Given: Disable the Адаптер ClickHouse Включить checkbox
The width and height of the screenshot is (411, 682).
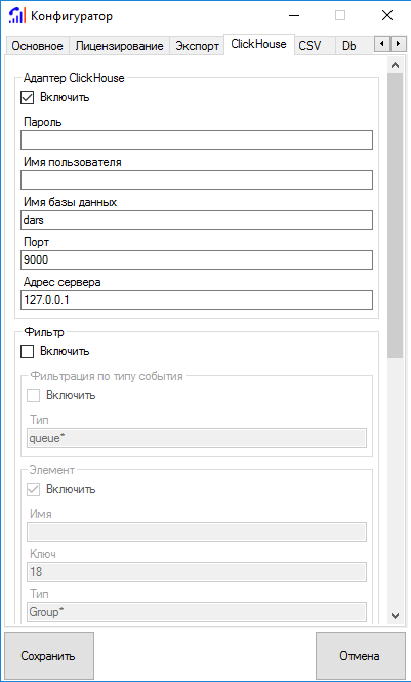Looking at the screenshot, I should tap(27, 97).
